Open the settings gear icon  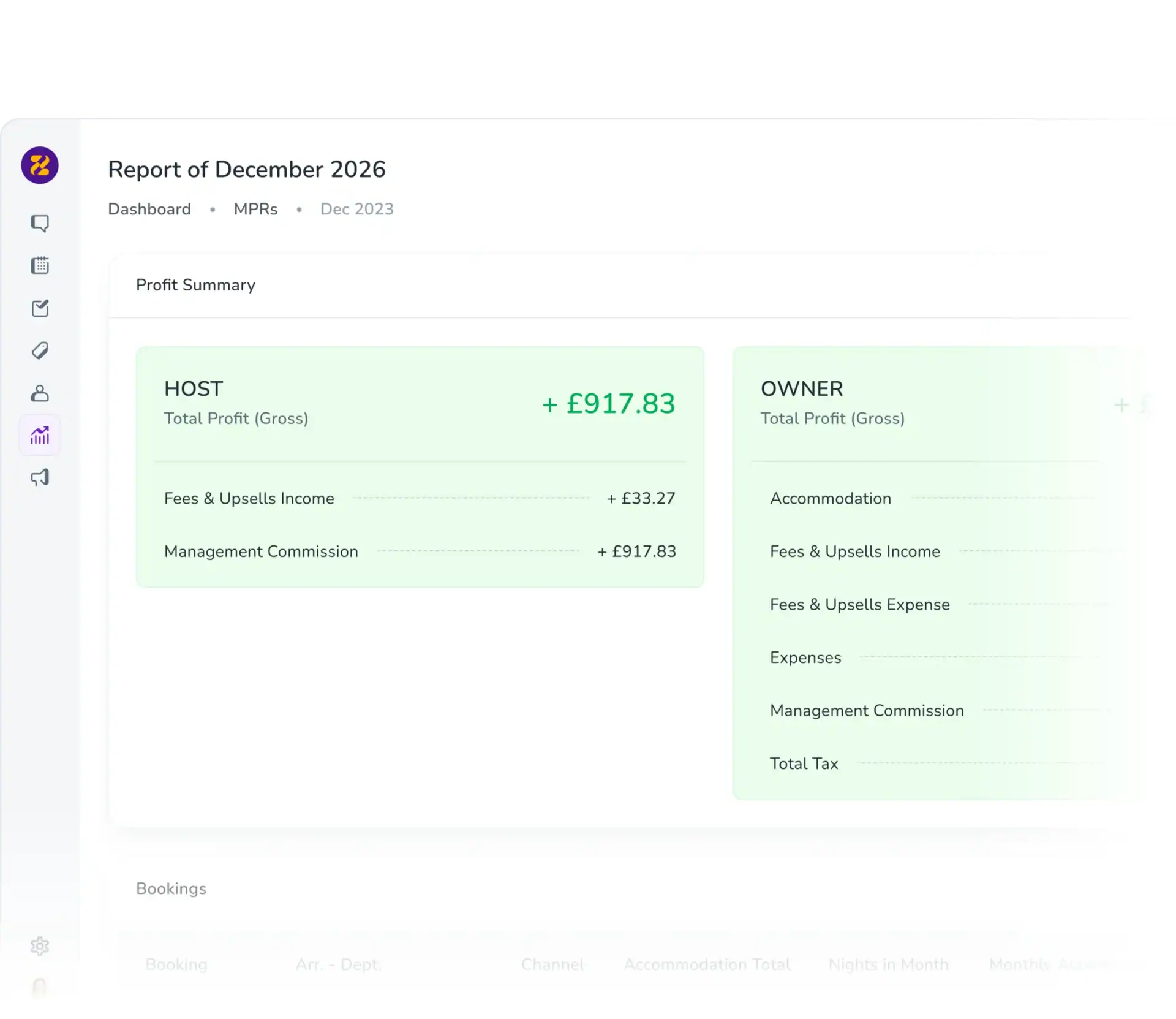pos(40,946)
